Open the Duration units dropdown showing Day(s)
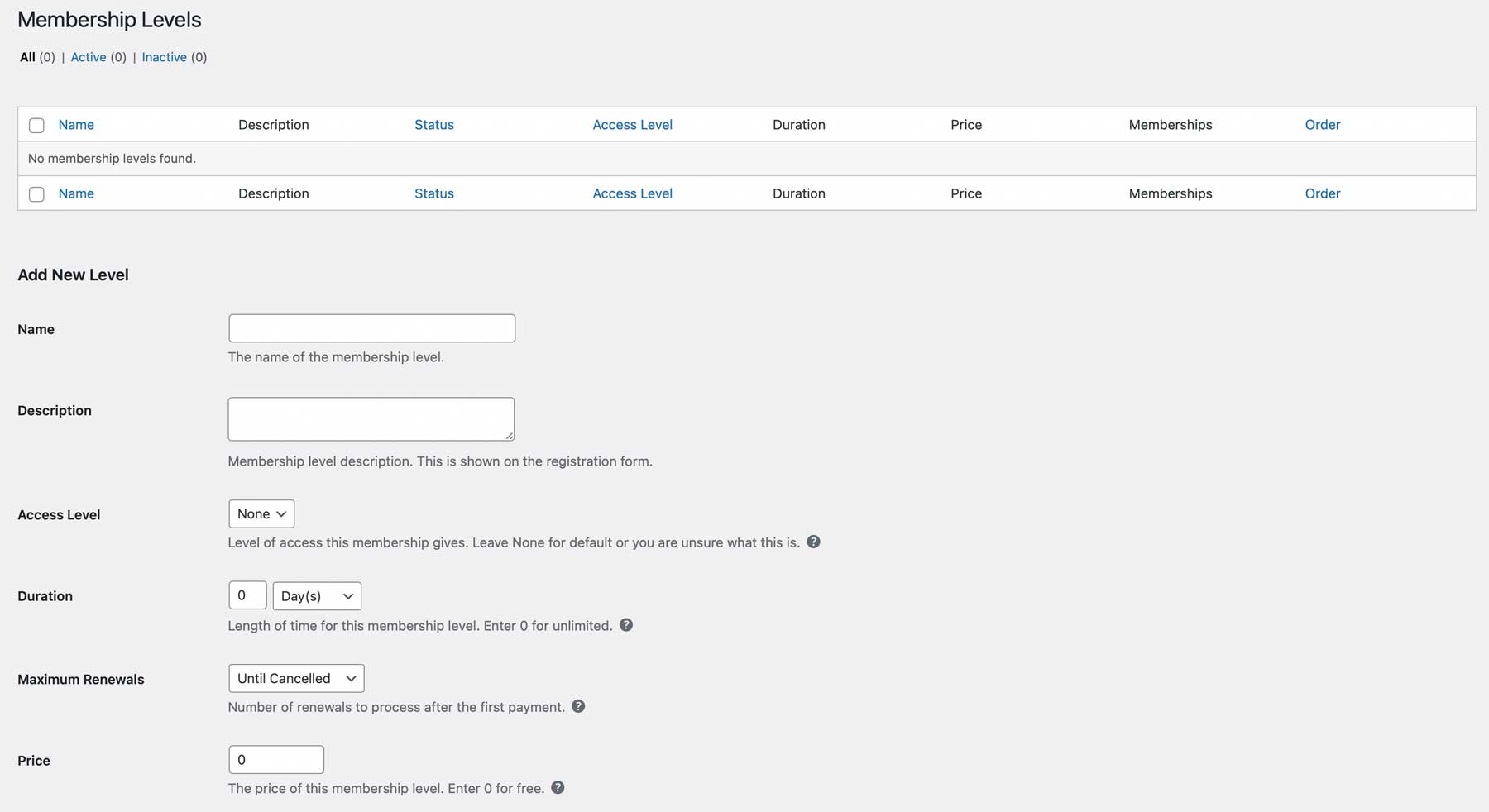Screen dimensions: 1489x812 [316, 595]
